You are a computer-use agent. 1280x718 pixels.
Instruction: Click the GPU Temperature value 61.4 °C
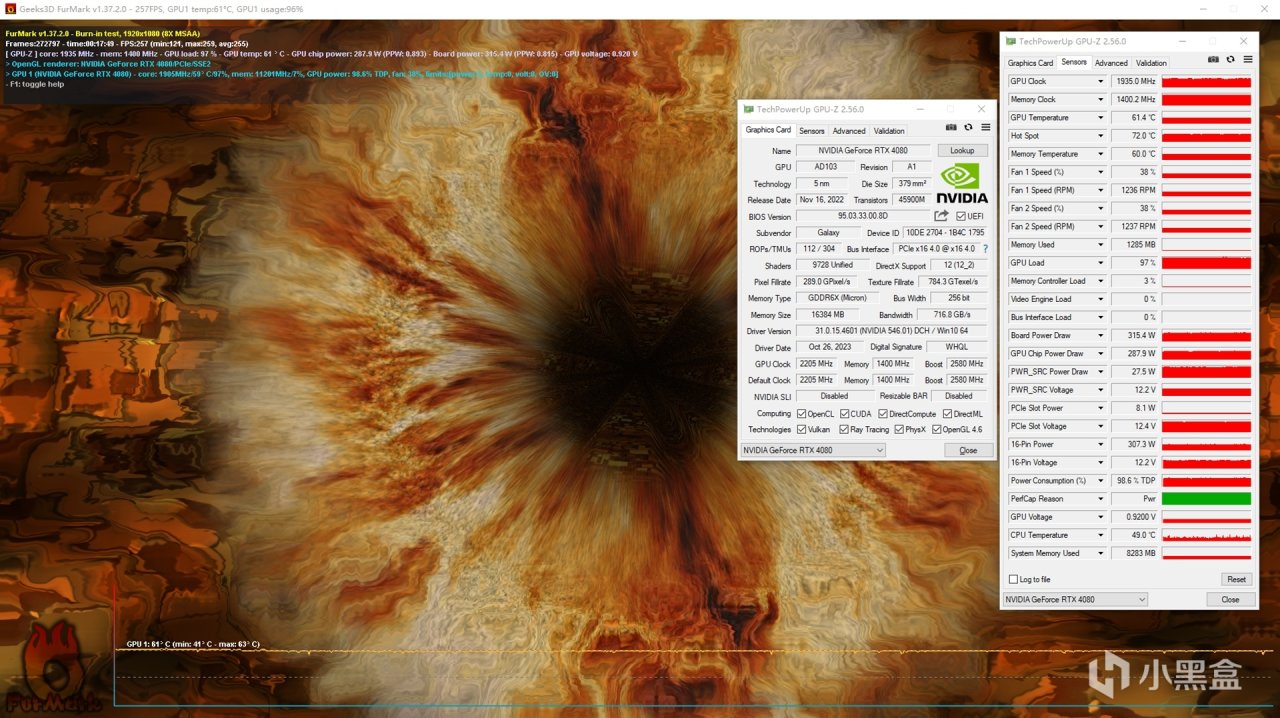tap(1134, 118)
